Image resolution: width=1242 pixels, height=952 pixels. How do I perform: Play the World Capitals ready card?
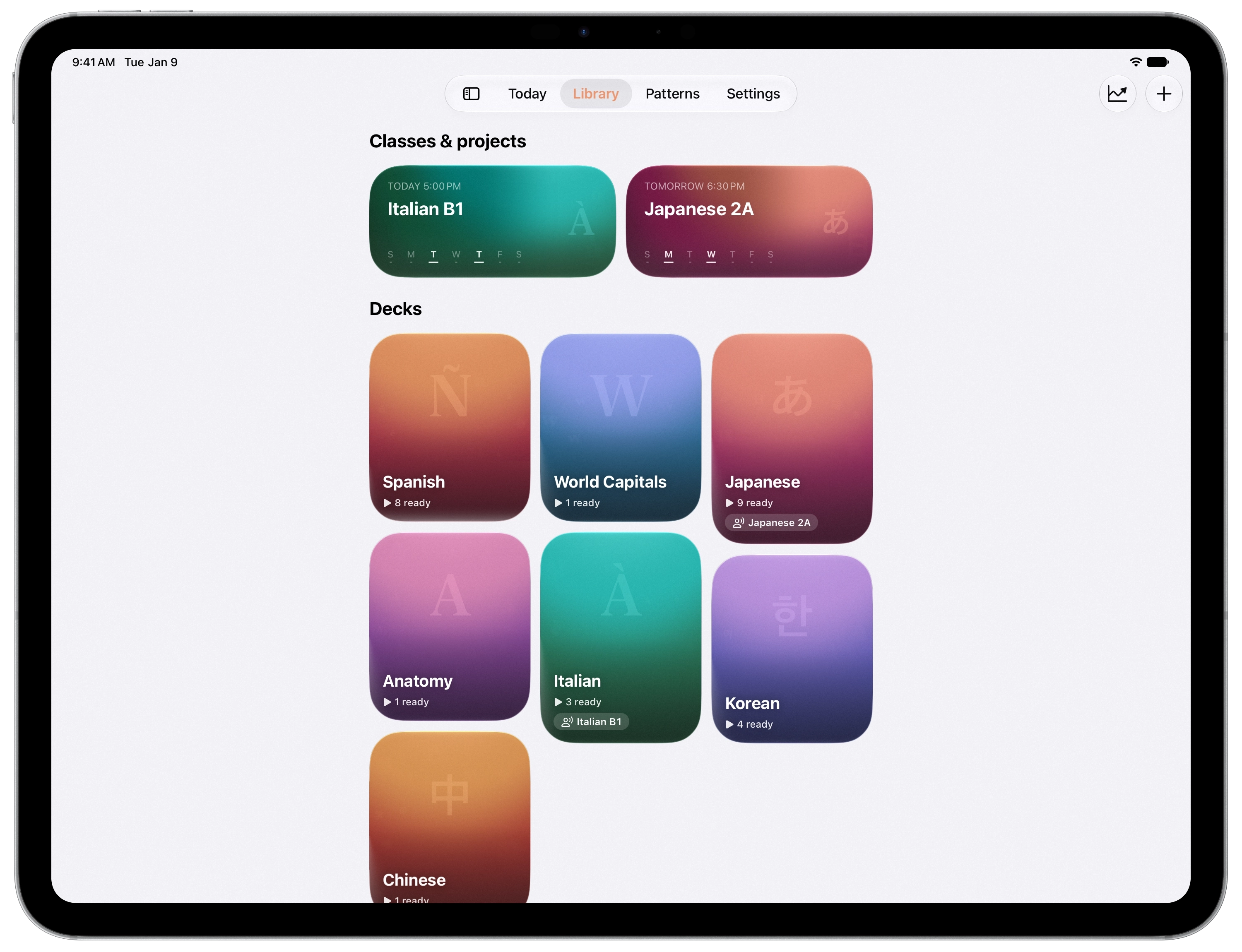click(x=577, y=502)
